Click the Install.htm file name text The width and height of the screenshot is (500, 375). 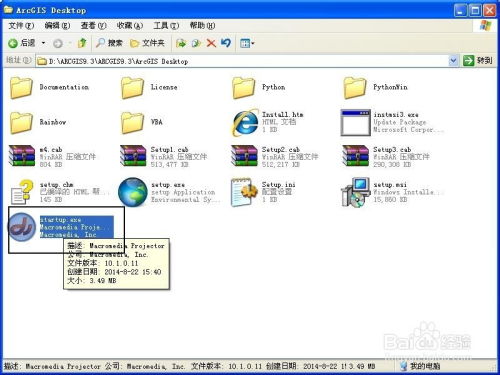[282, 115]
